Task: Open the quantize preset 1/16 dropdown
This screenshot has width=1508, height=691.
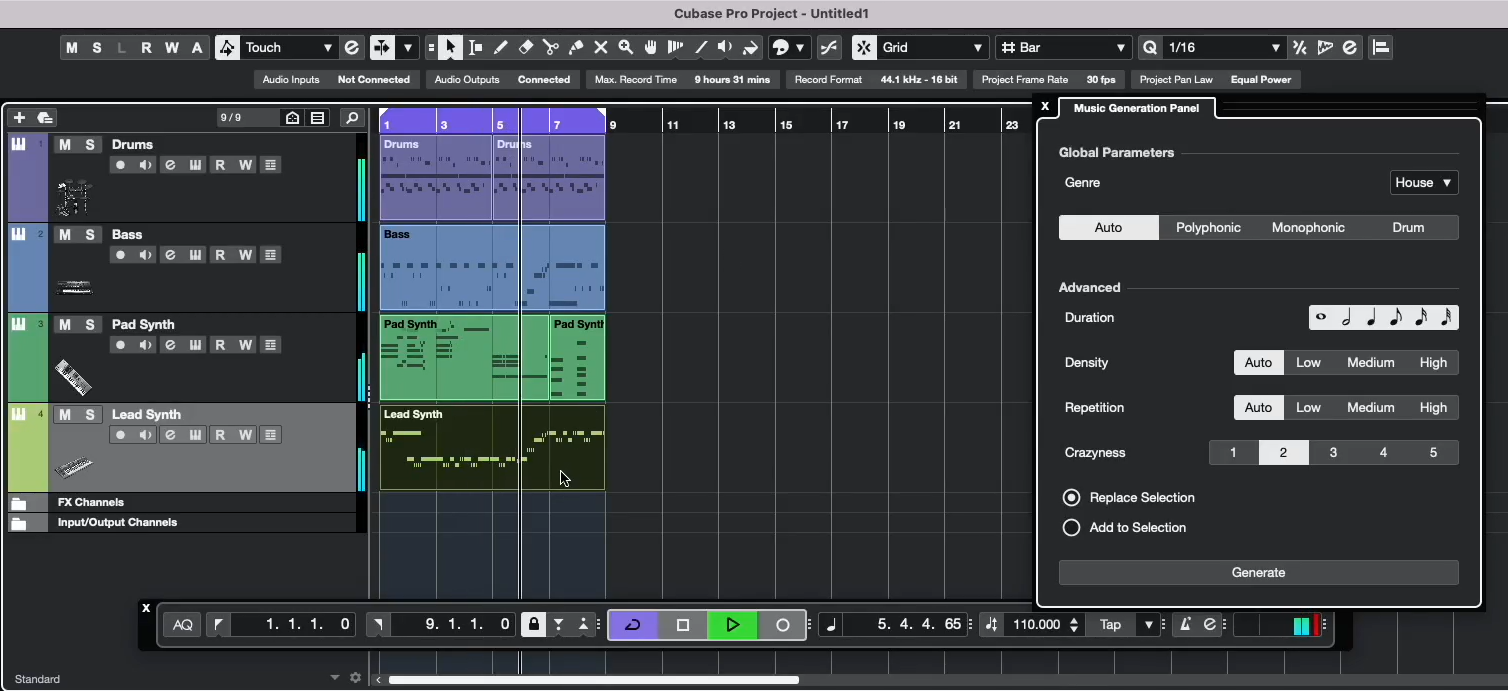Action: [1220, 47]
